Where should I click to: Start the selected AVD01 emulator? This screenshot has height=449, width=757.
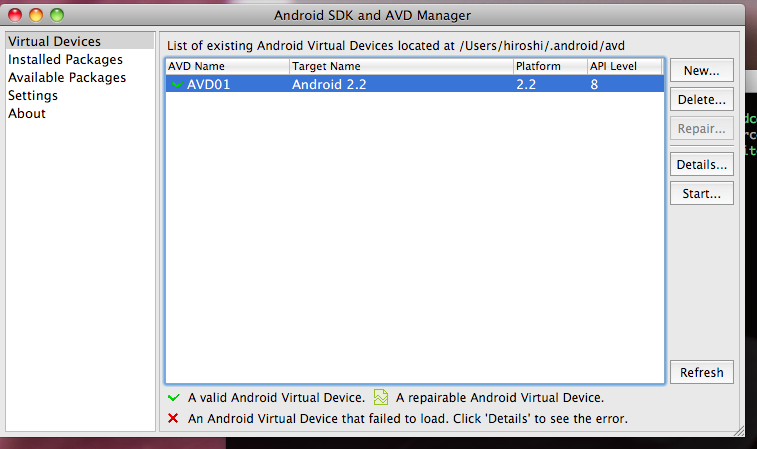(x=701, y=193)
